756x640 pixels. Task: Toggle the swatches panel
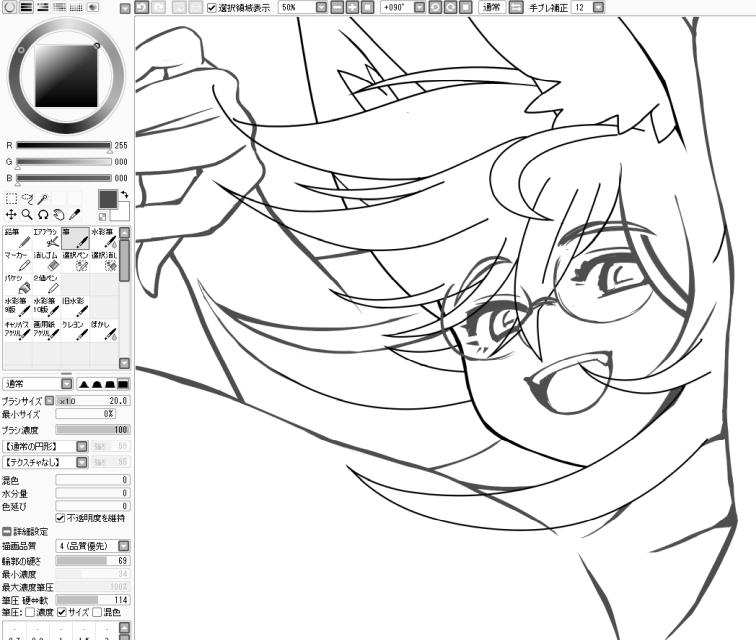76,7
